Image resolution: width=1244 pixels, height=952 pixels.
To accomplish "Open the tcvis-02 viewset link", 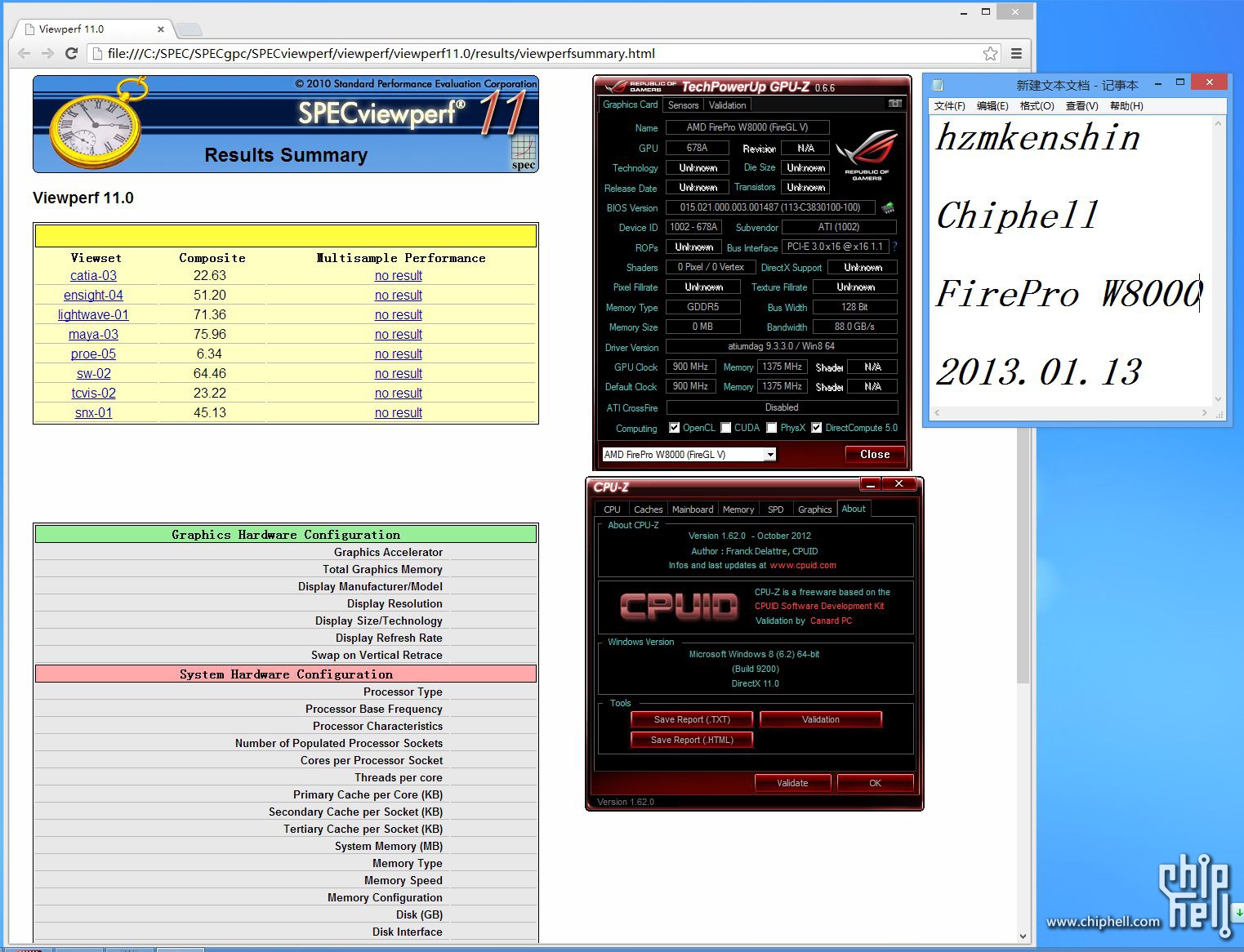I will pyautogui.click(x=93, y=394).
